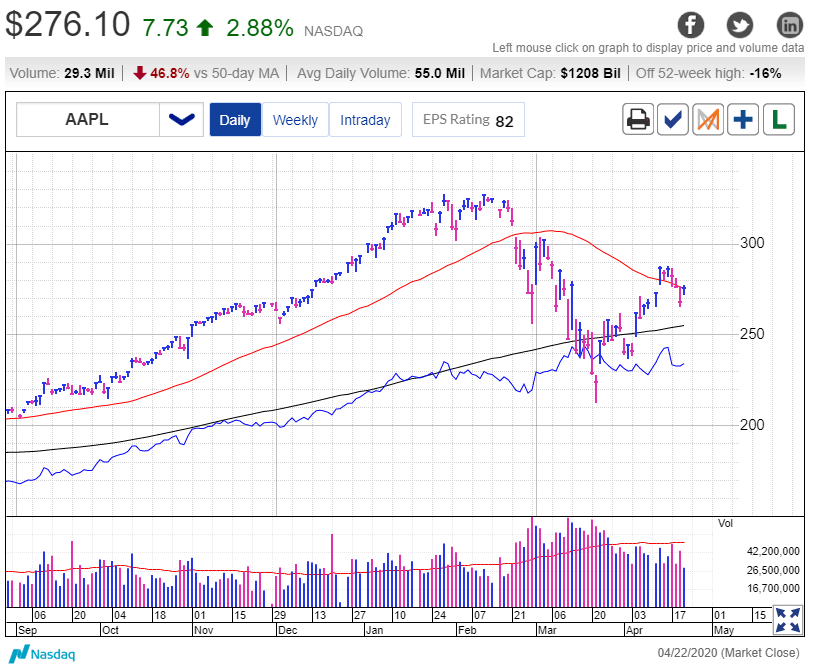
Task: Click the 2.88% change value
Action: tap(260, 28)
